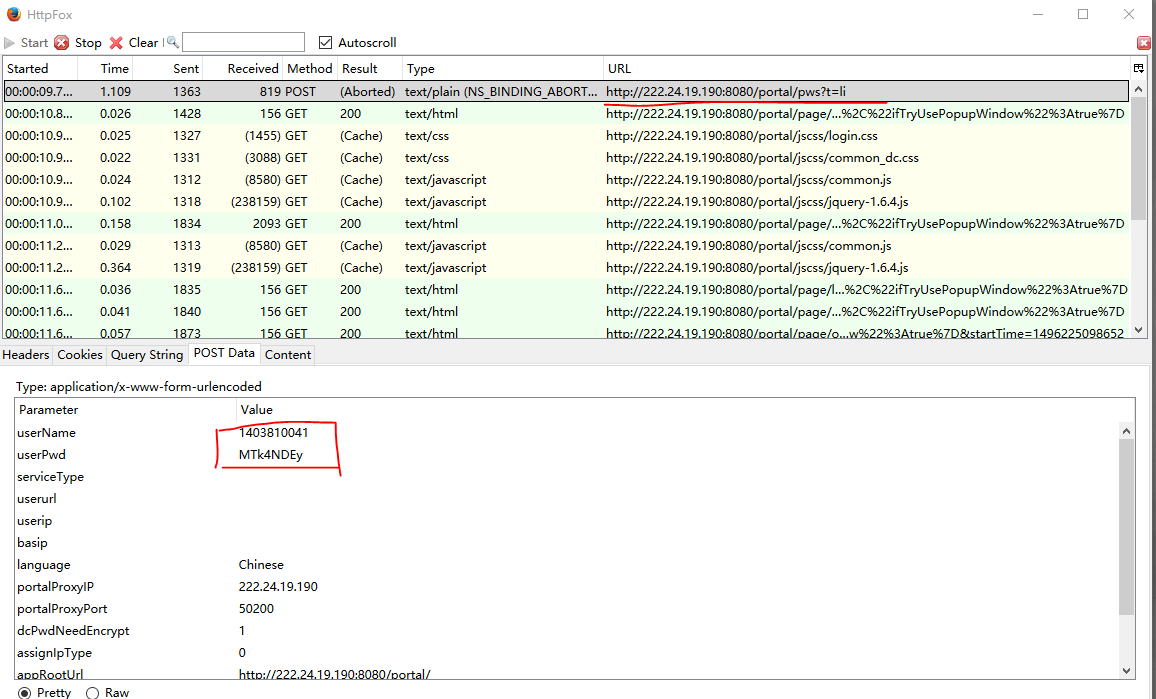Click the Firefox icon in title bar
The height and width of the screenshot is (699, 1156).
[x=13, y=14]
